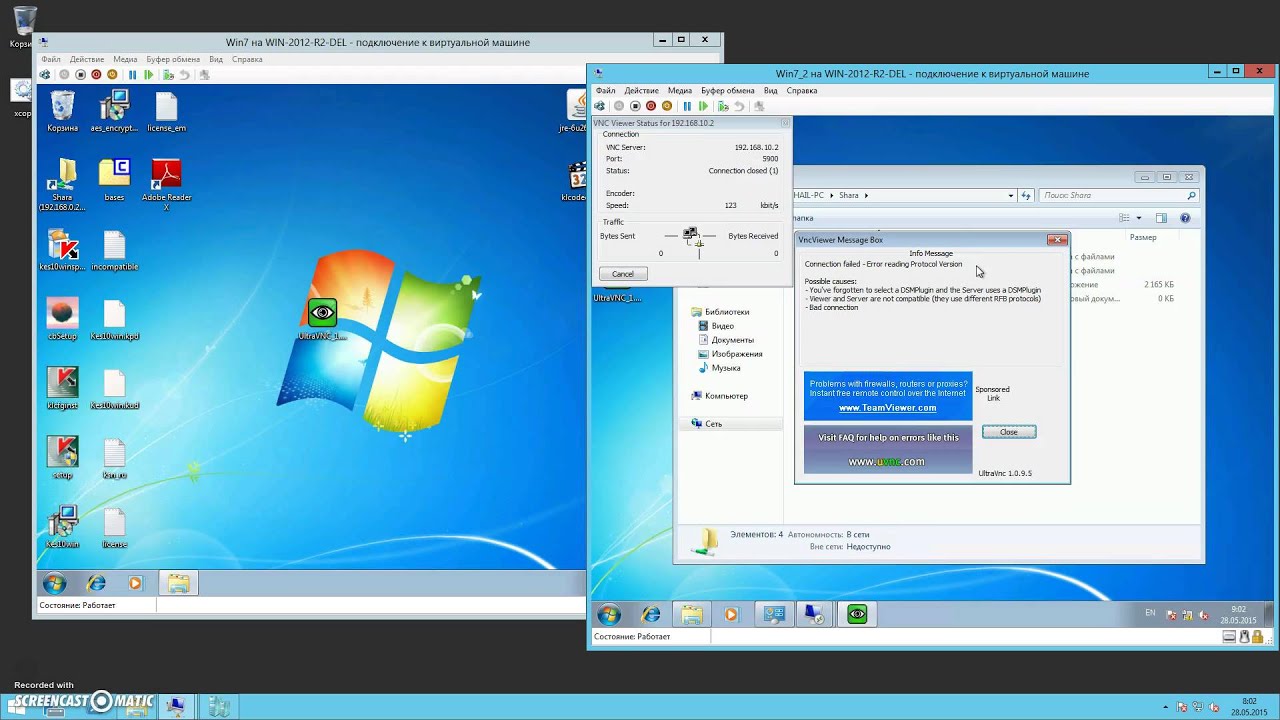Open Internet Explorer in Win7_2 guest taskbar
The width and height of the screenshot is (1280, 720).
coord(651,615)
